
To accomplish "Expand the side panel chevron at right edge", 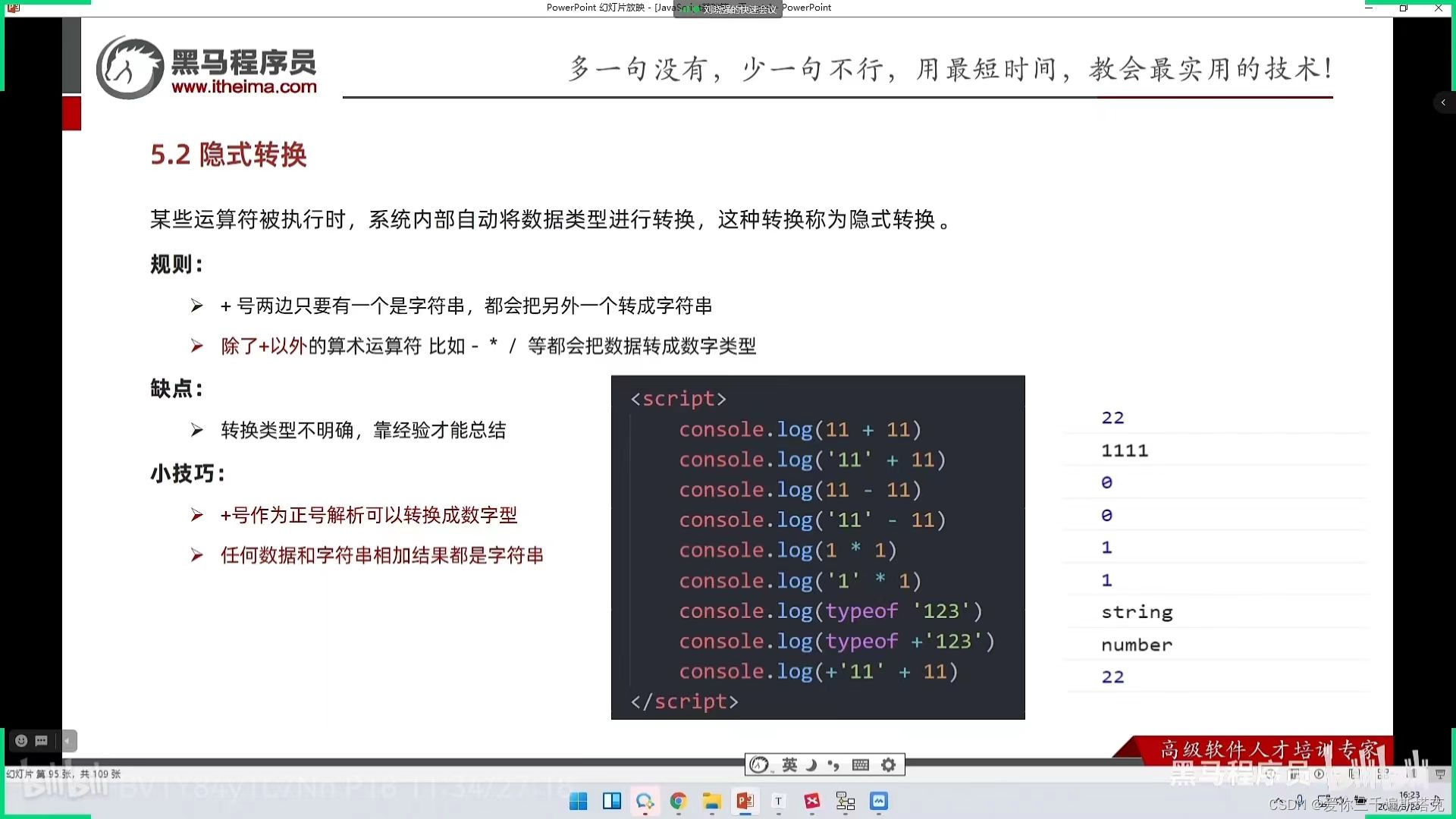I will 1443,102.
